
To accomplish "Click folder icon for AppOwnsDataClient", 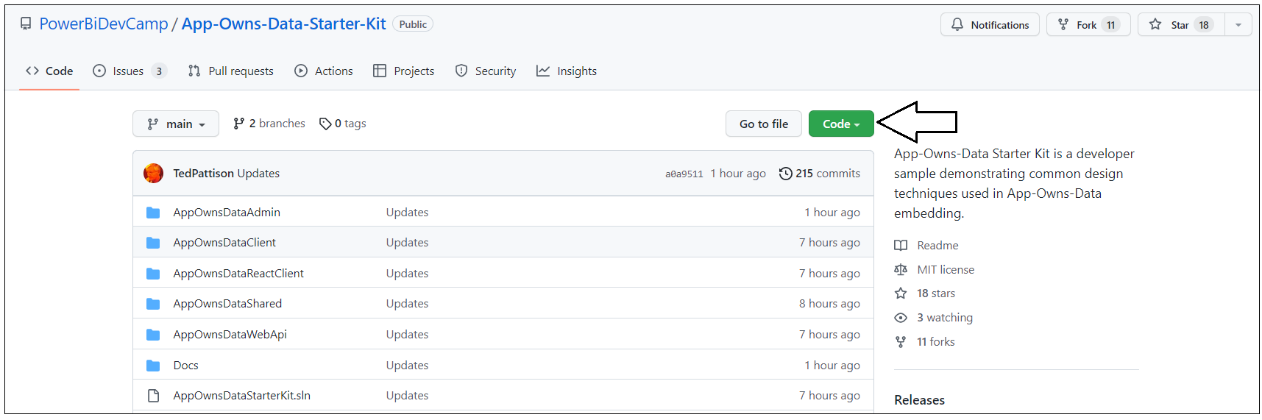I will (153, 243).
